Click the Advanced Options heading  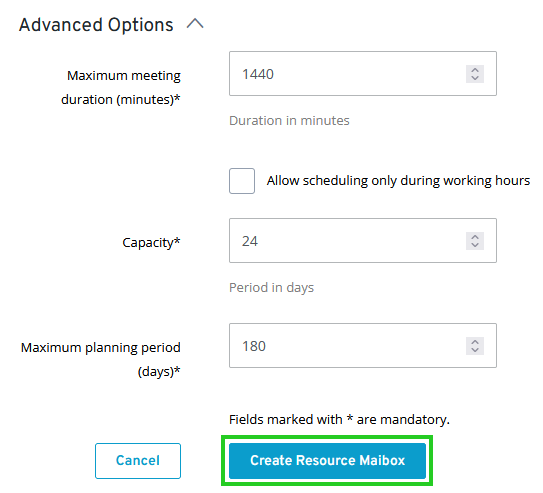[x=96, y=25]
